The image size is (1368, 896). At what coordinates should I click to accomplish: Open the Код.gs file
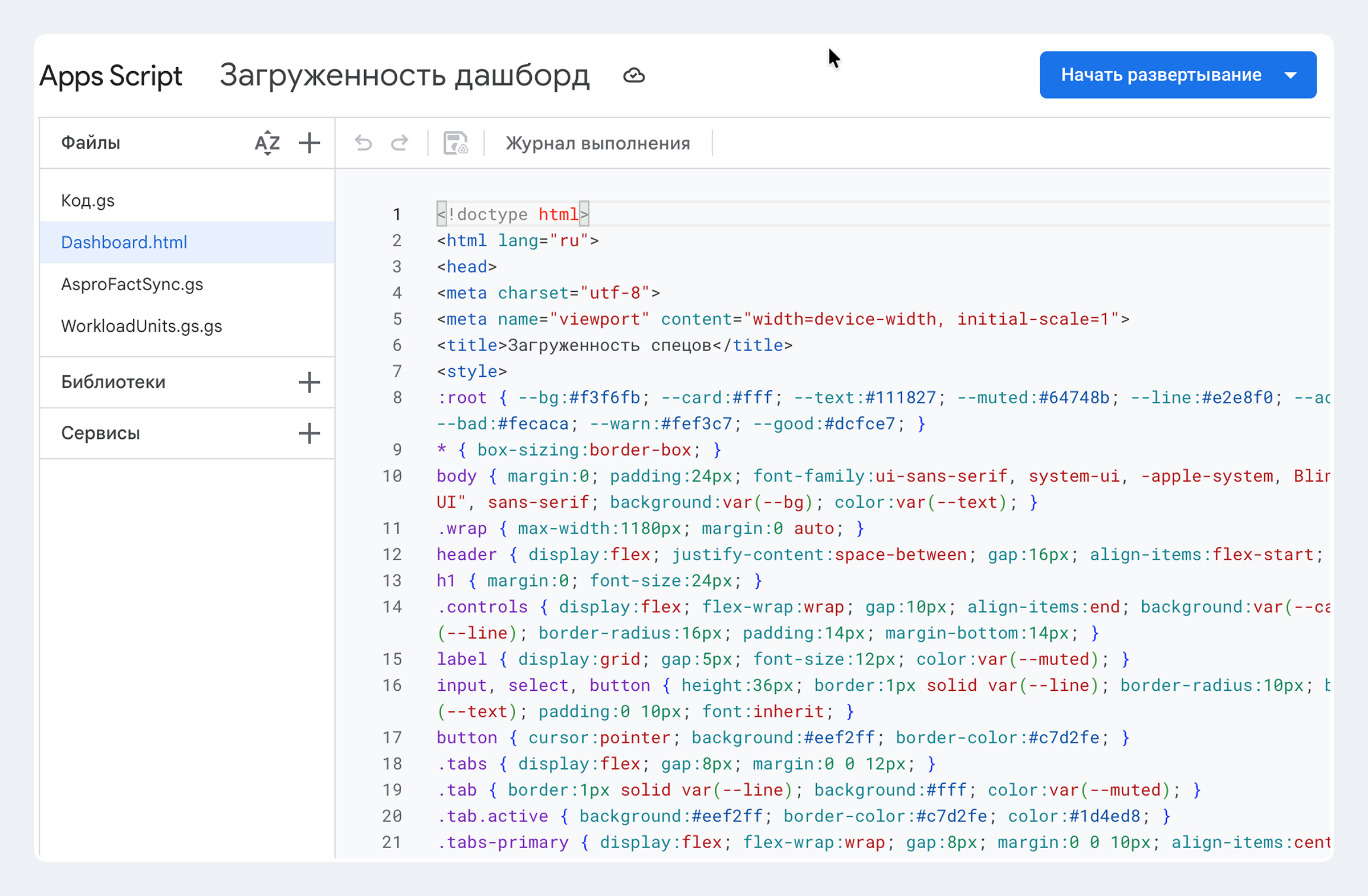188,201
